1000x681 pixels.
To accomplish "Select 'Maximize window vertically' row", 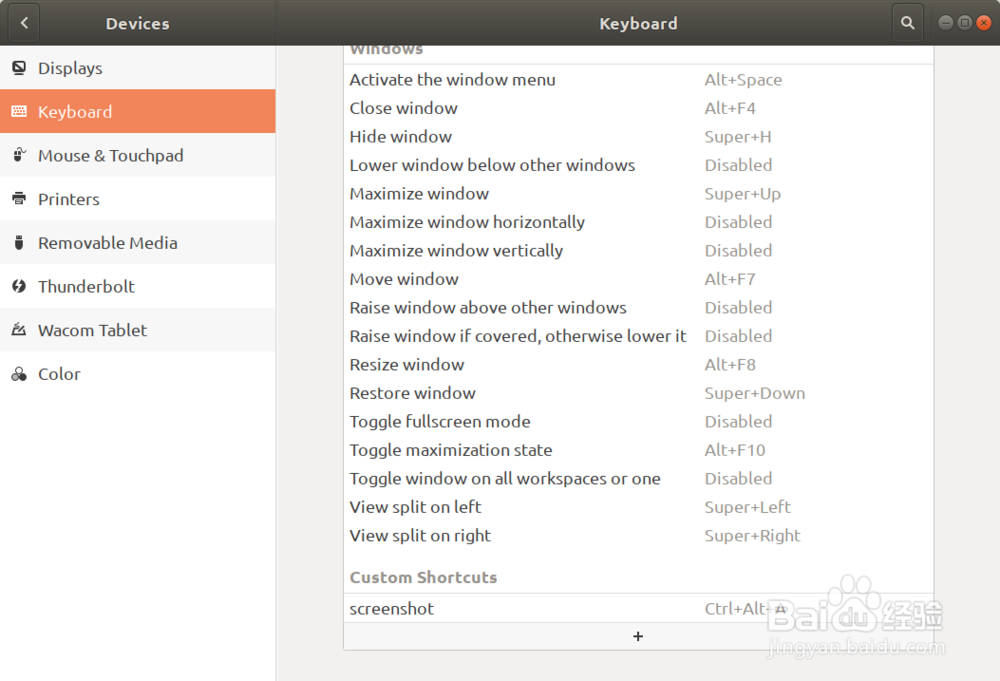I will (x=638, y=251).
